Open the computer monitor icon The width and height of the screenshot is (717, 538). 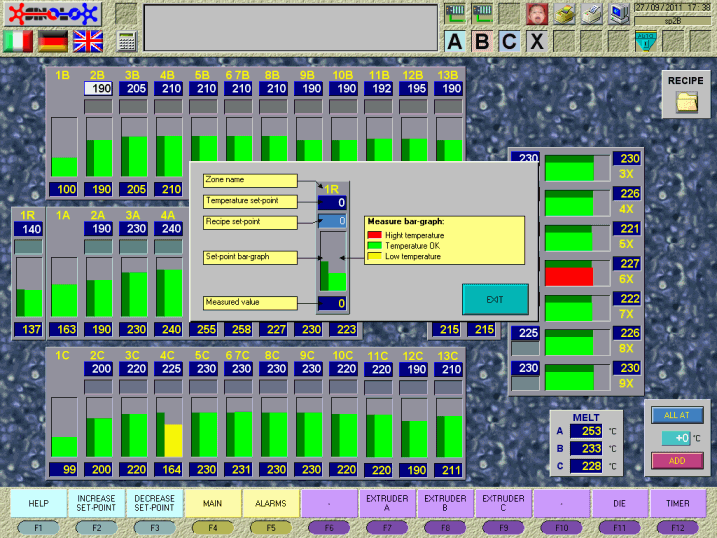pos(619,14)
